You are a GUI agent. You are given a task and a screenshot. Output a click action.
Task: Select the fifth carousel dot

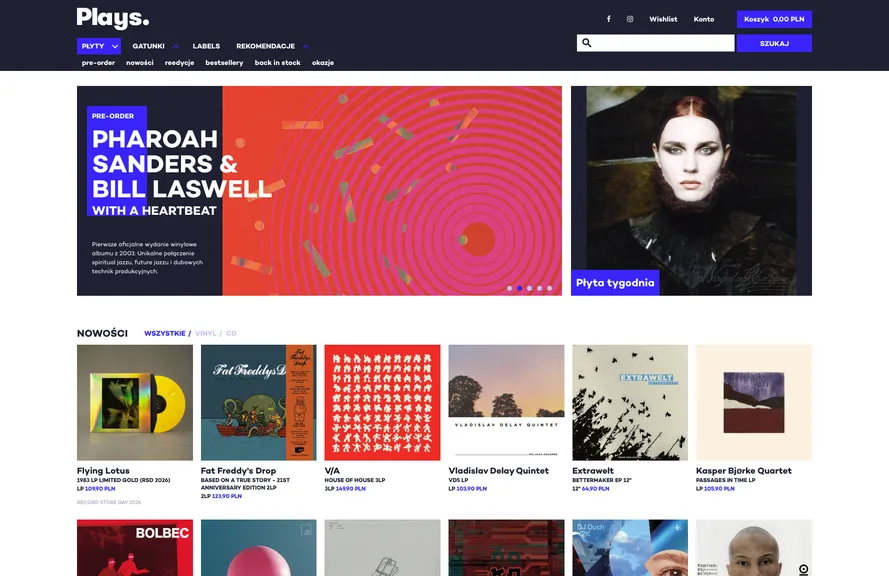549,288
